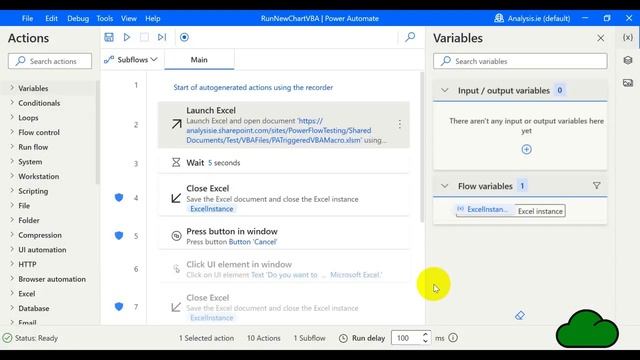
Task: Focus the Search actions field
Action: pyautogui.click(x=50, y=61)
